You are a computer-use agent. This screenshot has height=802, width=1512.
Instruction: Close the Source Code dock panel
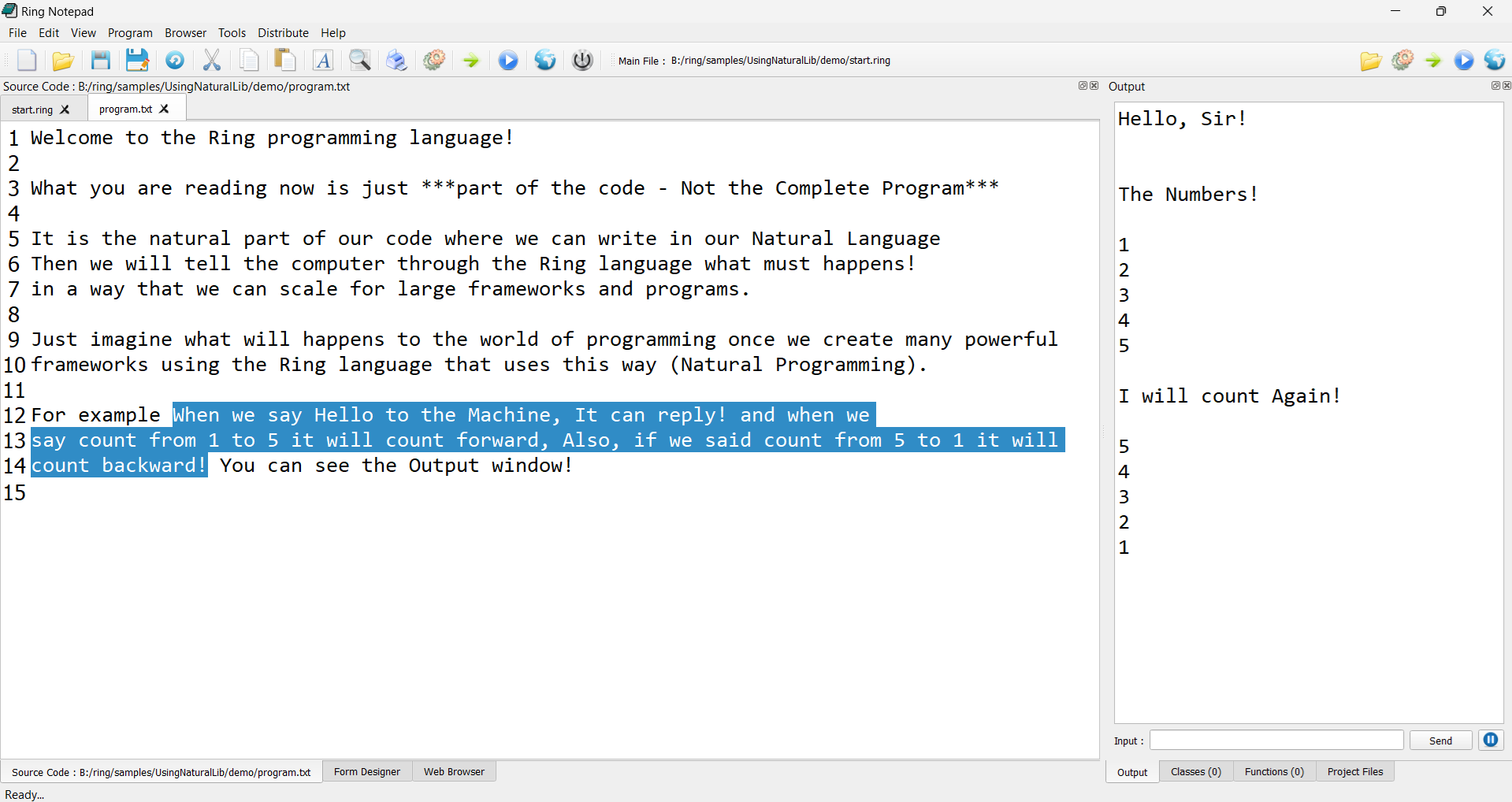point(1094,85)
